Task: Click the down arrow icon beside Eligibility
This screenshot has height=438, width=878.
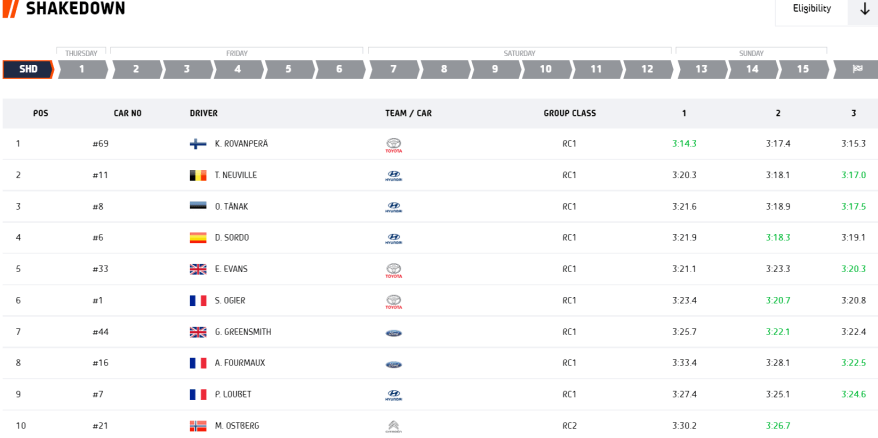Action: pyautogui.click(x=864, y=9)
